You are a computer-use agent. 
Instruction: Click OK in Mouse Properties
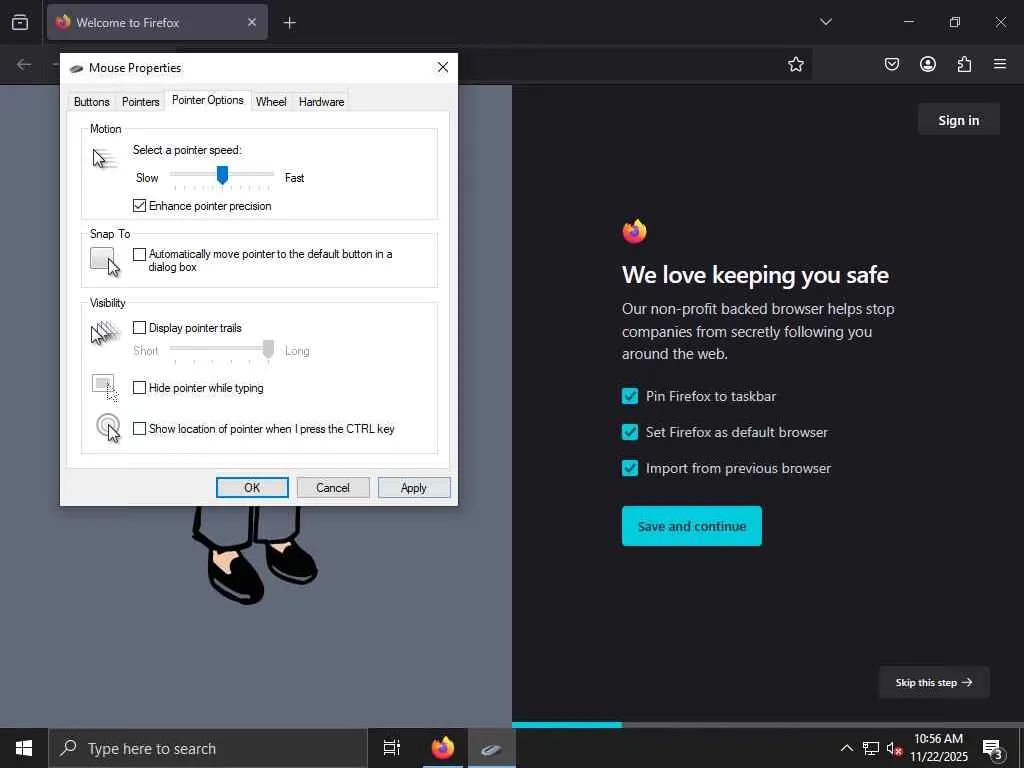pyautogui.click(x=252, y=487)
